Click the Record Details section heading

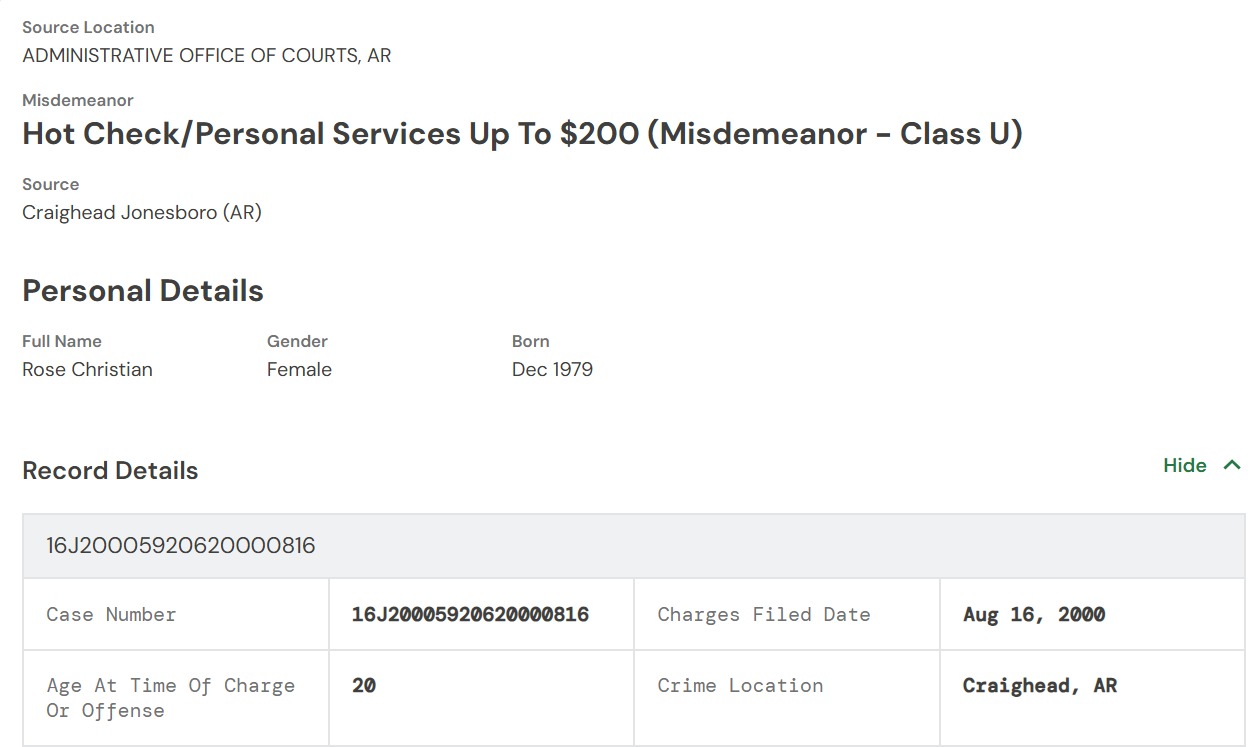(110, 471)
